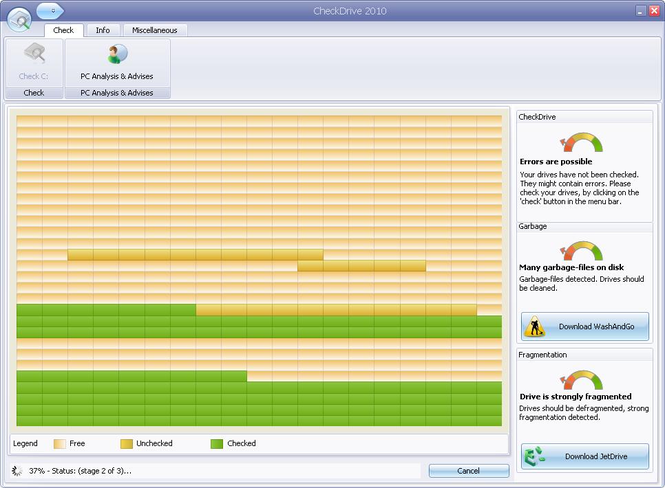
Task: Click the Check group label
Action: (34, 92)
